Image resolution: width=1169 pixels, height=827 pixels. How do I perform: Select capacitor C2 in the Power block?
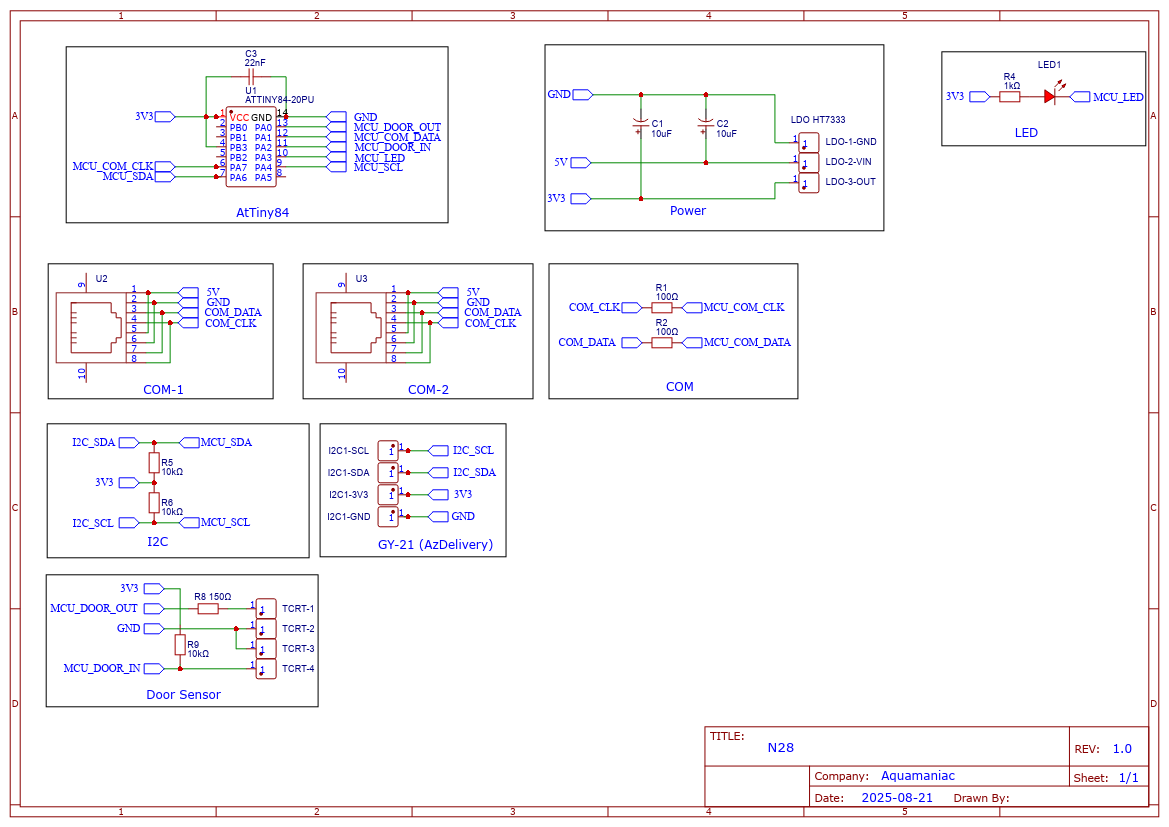705,126
